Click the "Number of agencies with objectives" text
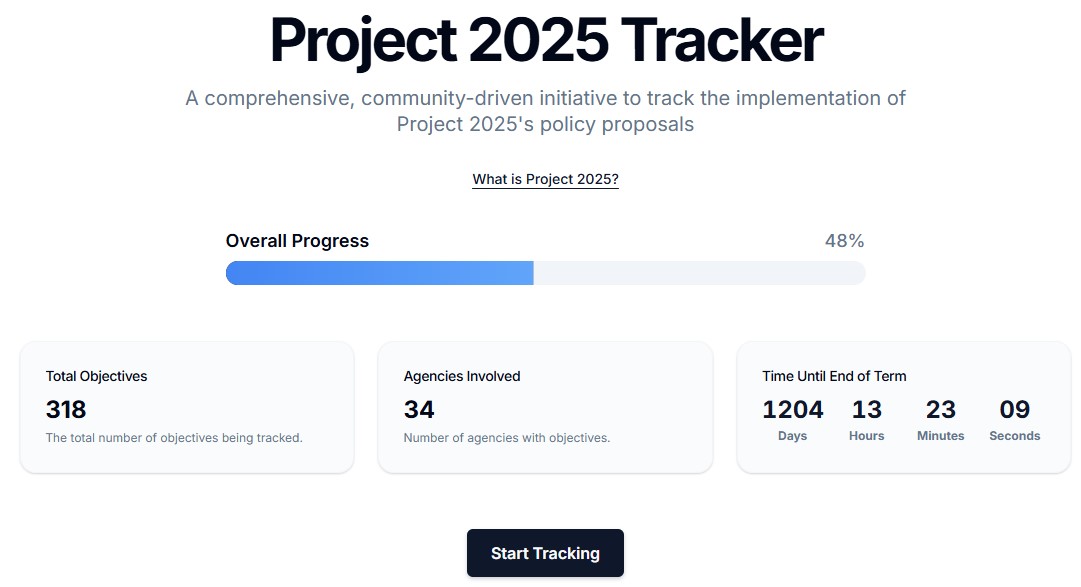 pos(506,438)
